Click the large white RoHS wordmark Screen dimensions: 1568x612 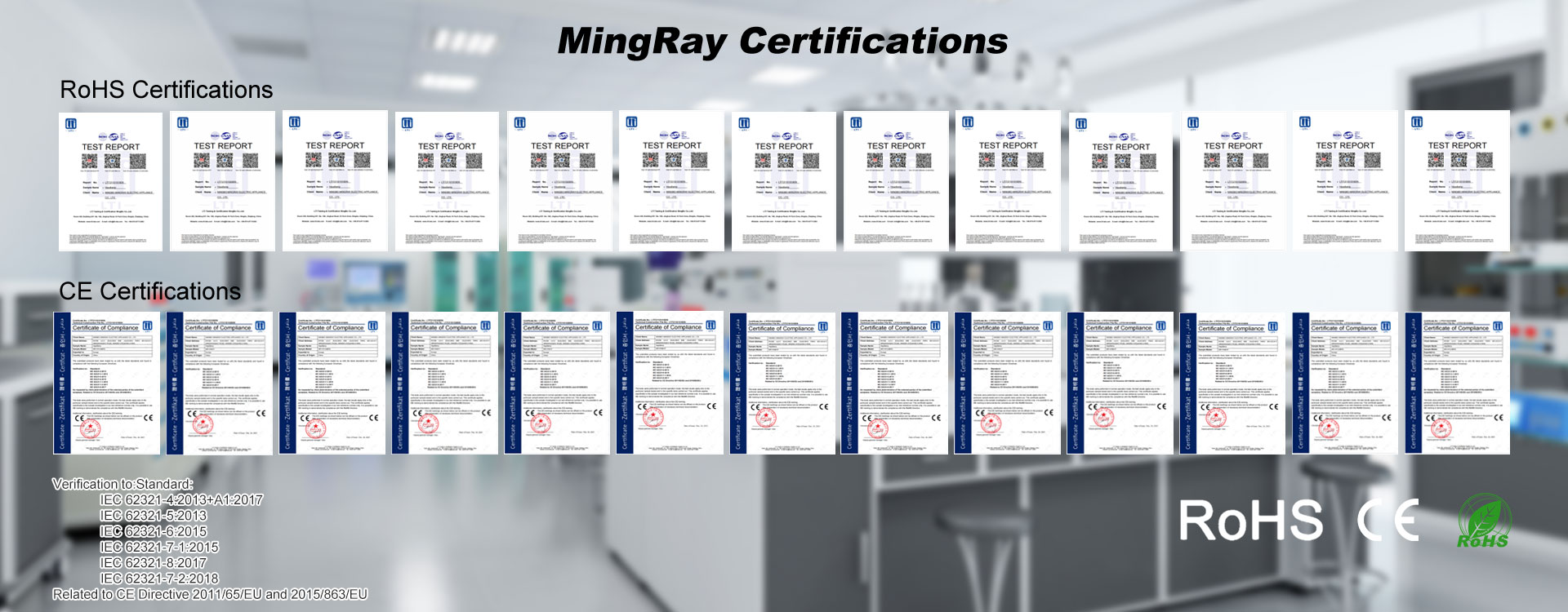1250,521
